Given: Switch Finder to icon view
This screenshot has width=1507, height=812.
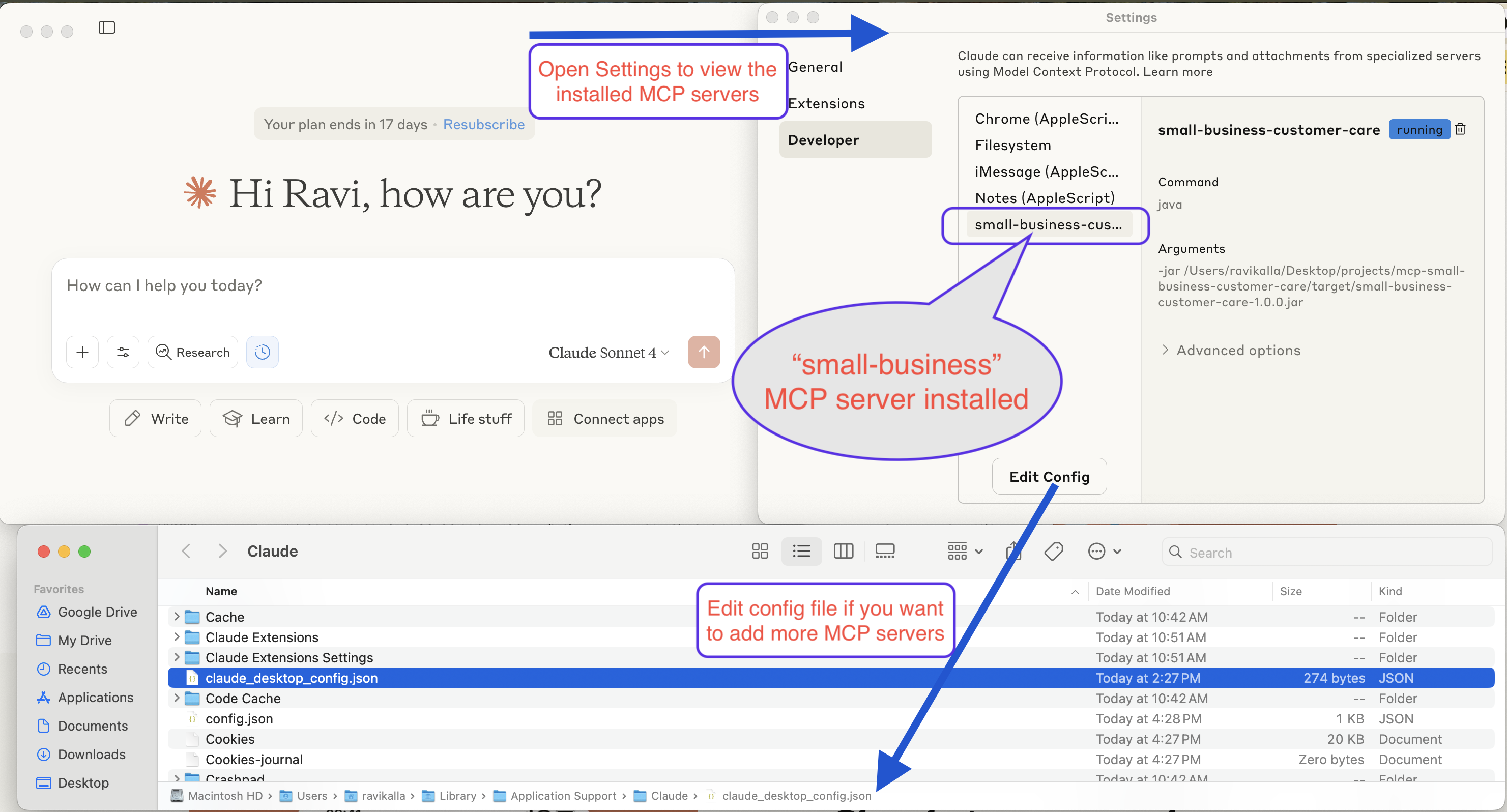Looking at the screenshot, I should (x=760, y=551).
